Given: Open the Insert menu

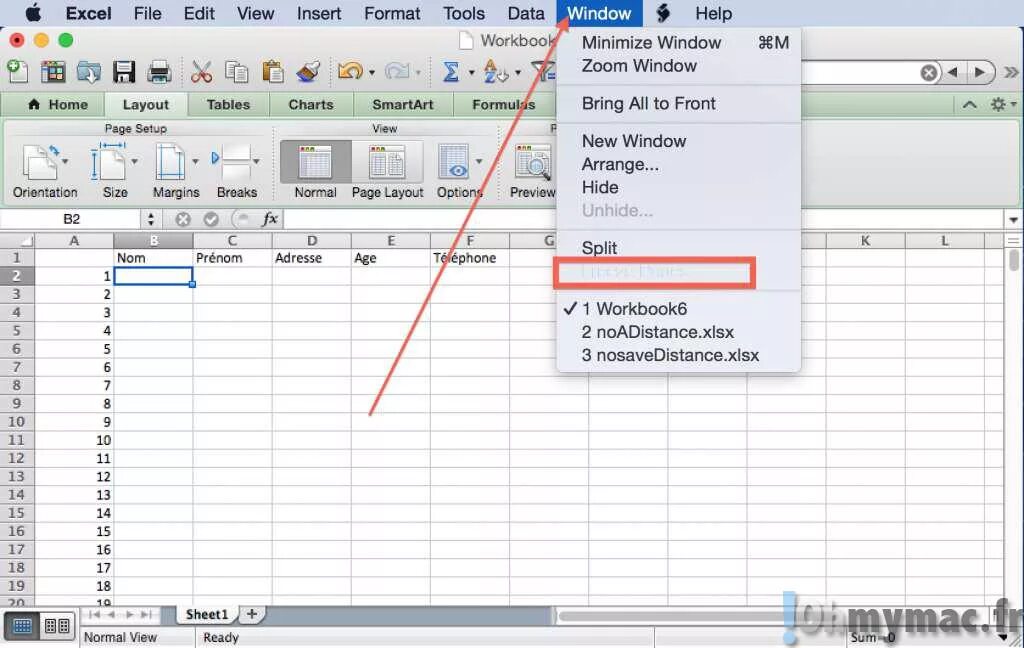Looking at the screenshot, I should point(319,13).
